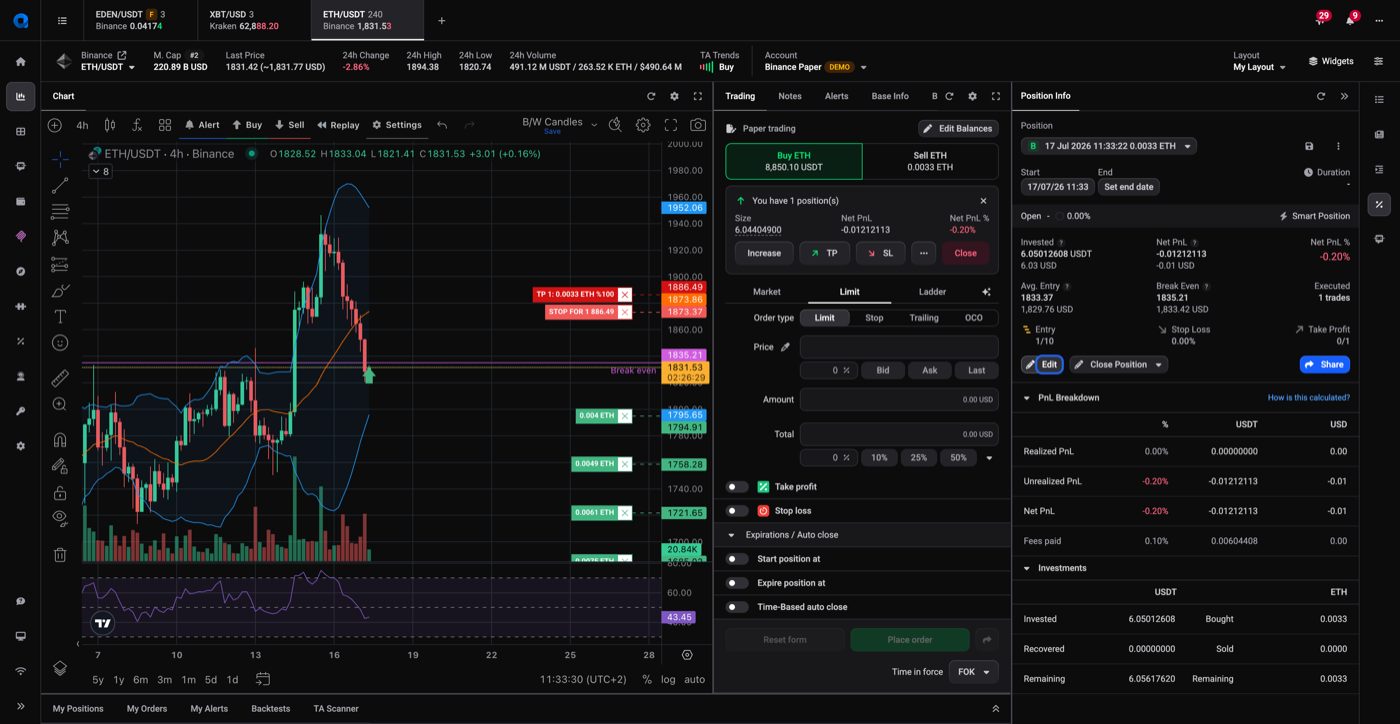The width and height of the screenshot is (1400, 724).
Task: Toggle log scale on chart
Action: pyautogui.click(x=668, y=680)
